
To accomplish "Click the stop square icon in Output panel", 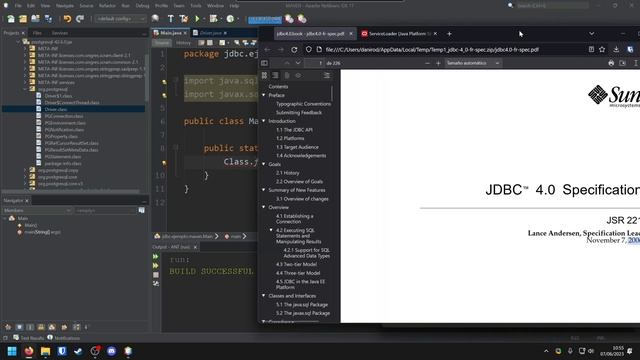I will [x=156, y=275].
